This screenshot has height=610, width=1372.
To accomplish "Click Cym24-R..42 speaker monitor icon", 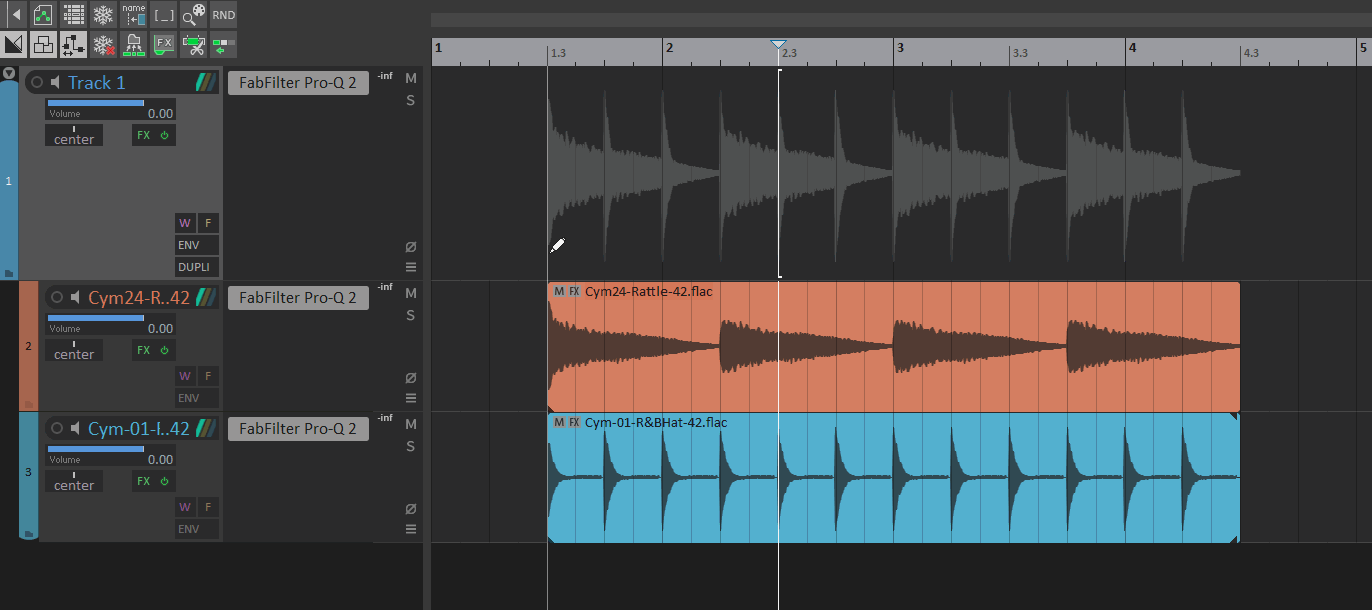I will point(74,297).
